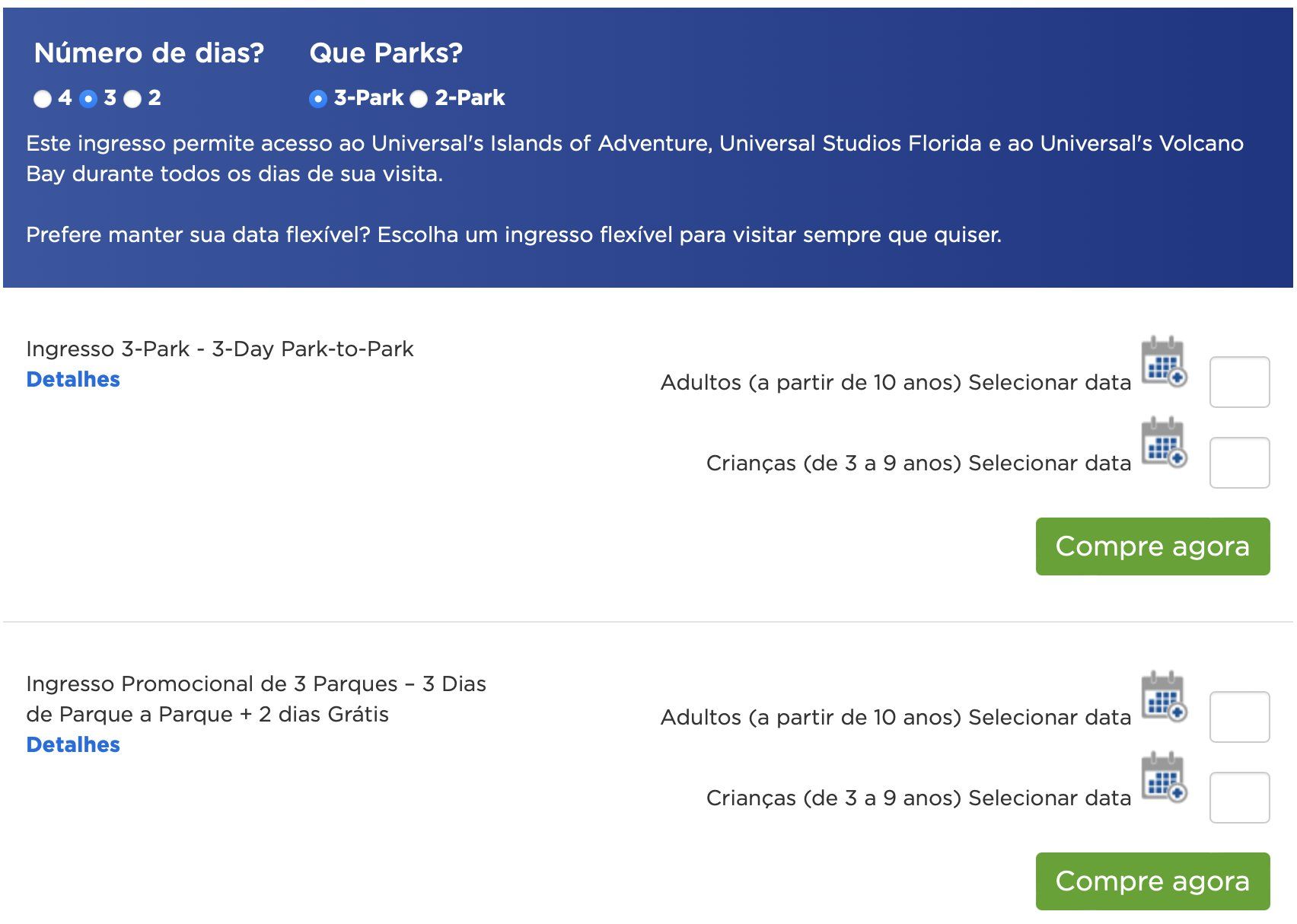Focus adult quantity field for 3-Day Park-to-Park
This screenshot has height=924, width=1297.
pos(1239,382)
